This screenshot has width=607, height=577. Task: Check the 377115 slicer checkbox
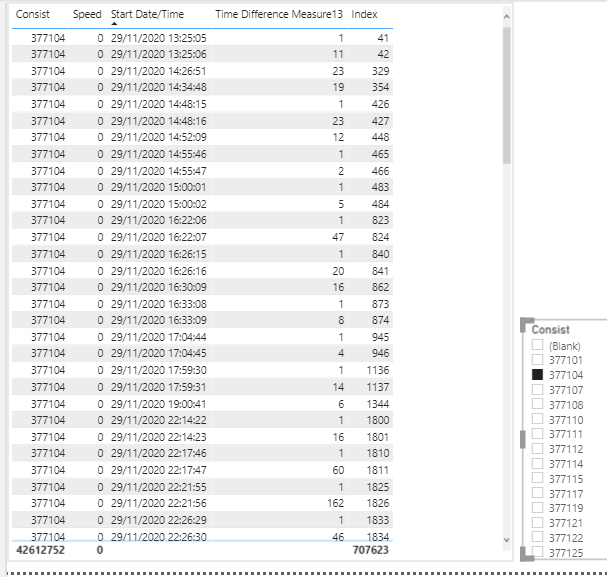click(537, 478)
